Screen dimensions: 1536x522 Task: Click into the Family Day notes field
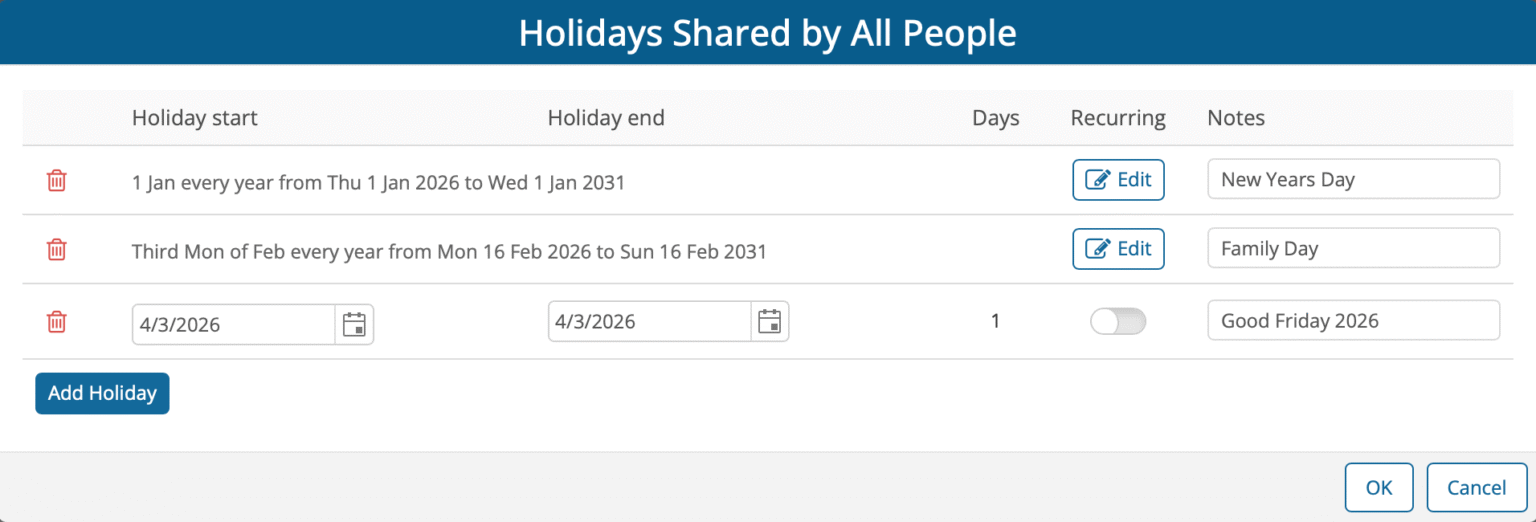[x=1353, y=249]
